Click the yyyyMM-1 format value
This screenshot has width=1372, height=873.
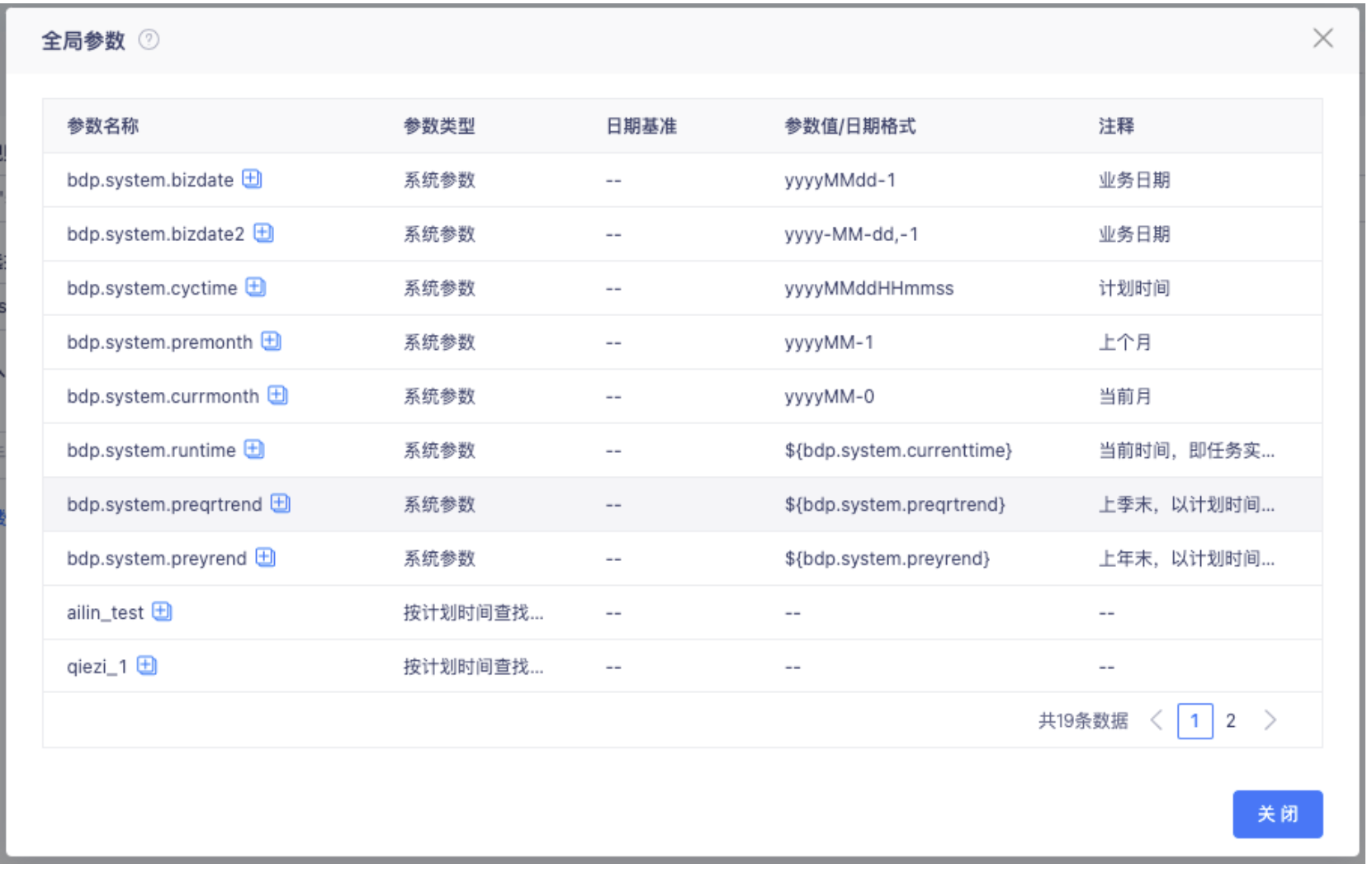829,342
